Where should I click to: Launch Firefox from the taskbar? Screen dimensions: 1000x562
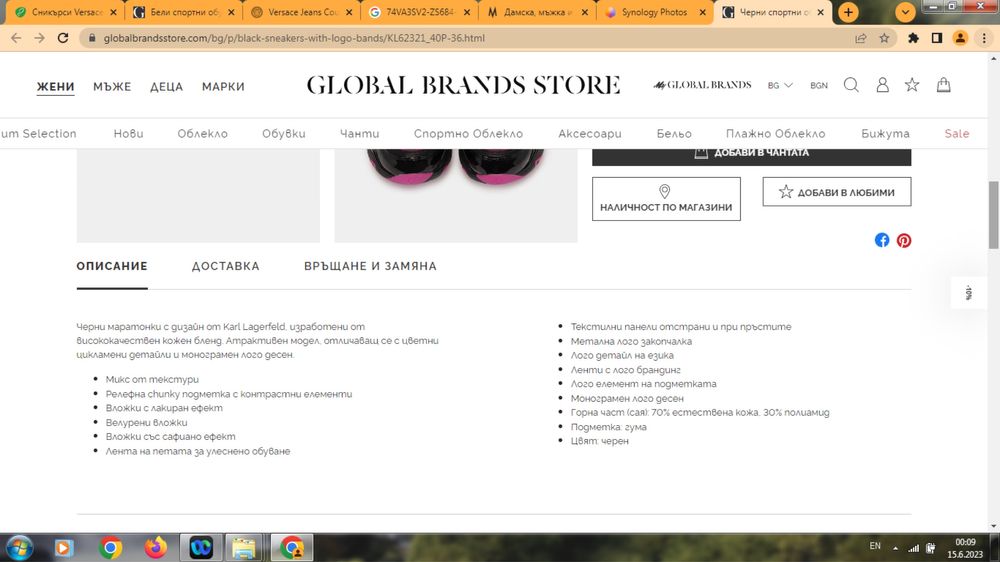coord(156,547)
